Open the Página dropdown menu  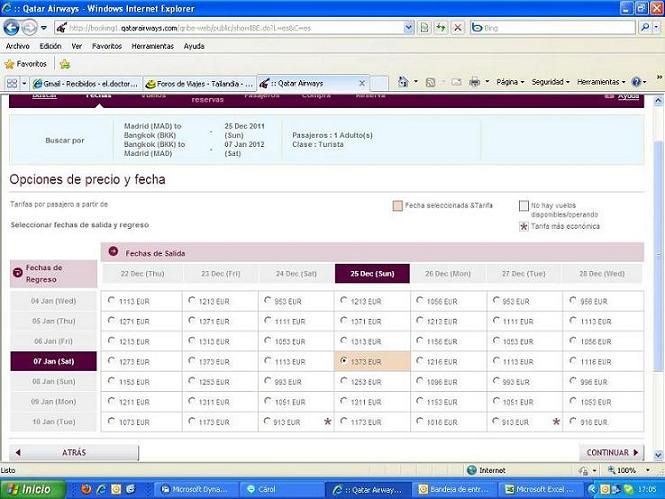[x=510, y=82]
